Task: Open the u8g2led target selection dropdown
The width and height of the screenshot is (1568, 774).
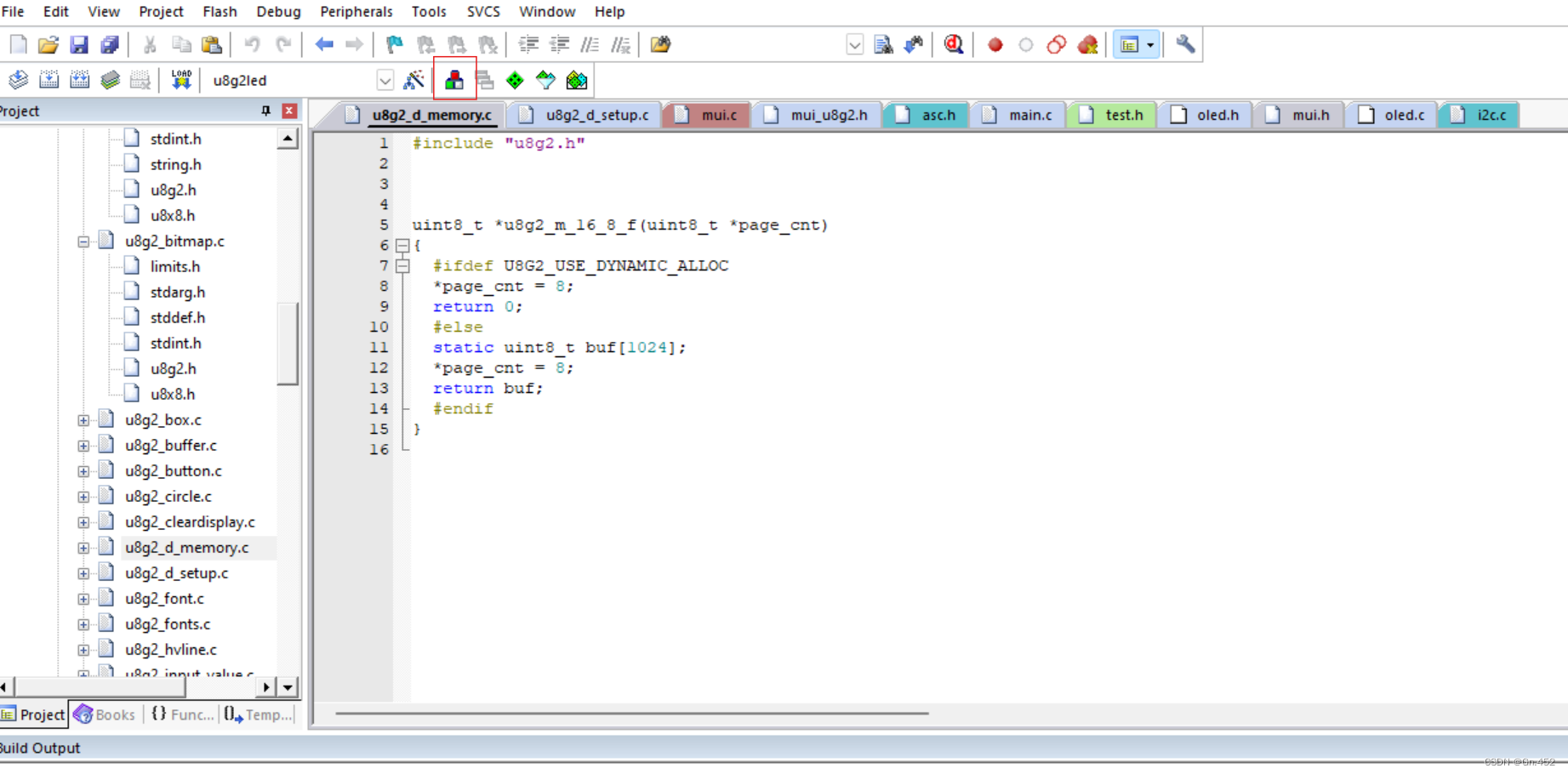Action: tap(385, 81)
